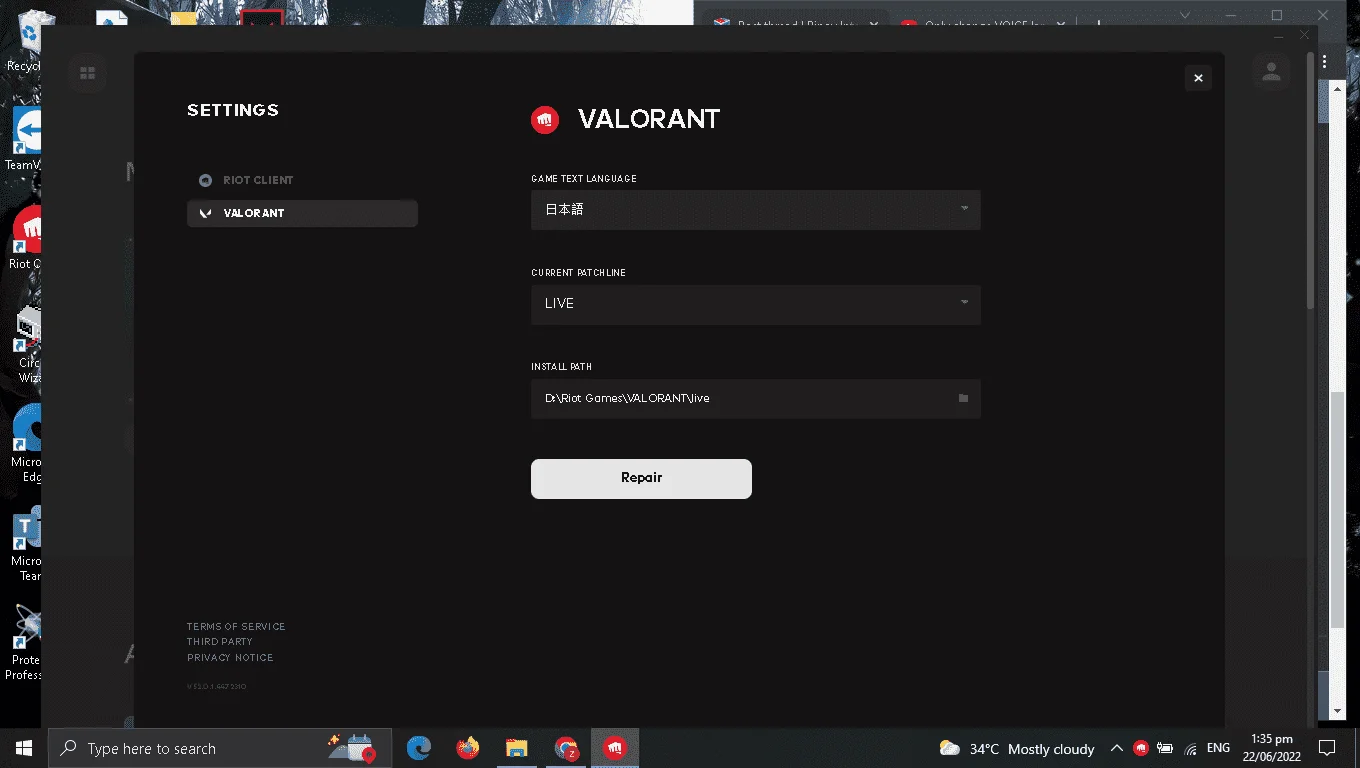The width and height of the screenshot is (1360, 768).
Task: Open the Riot Client desktop shortcut
Action: click(x=26, y=238)
